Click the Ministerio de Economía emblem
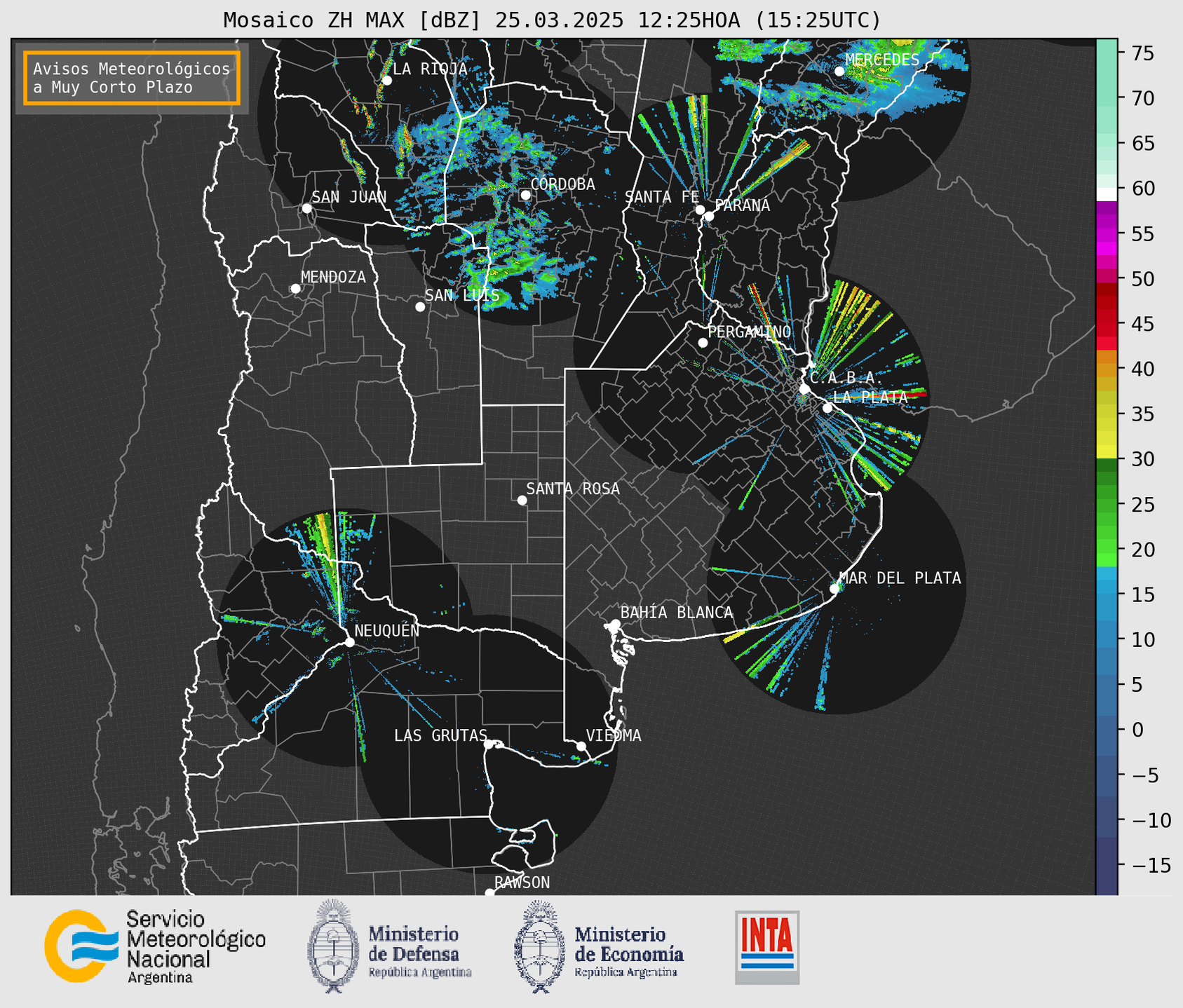 [539, 946]
